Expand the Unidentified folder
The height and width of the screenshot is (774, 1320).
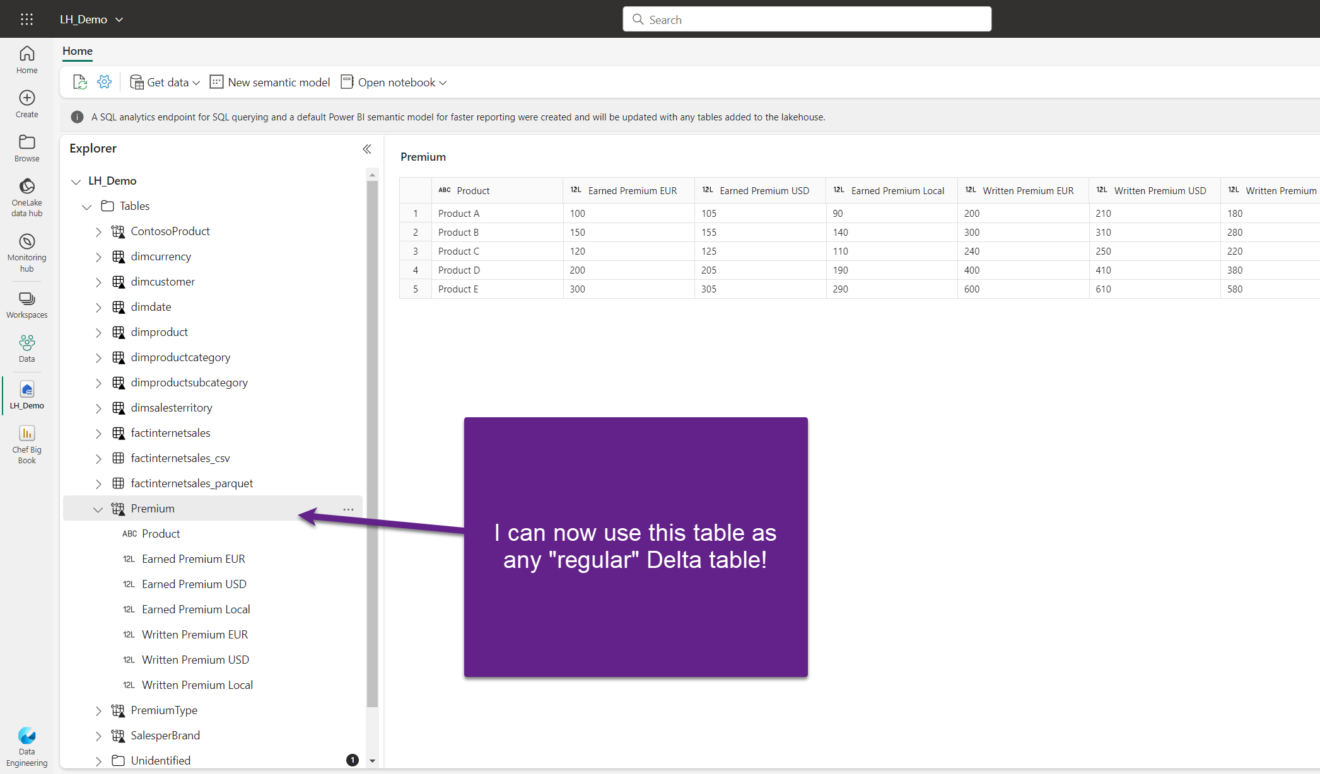click(98, 761)
